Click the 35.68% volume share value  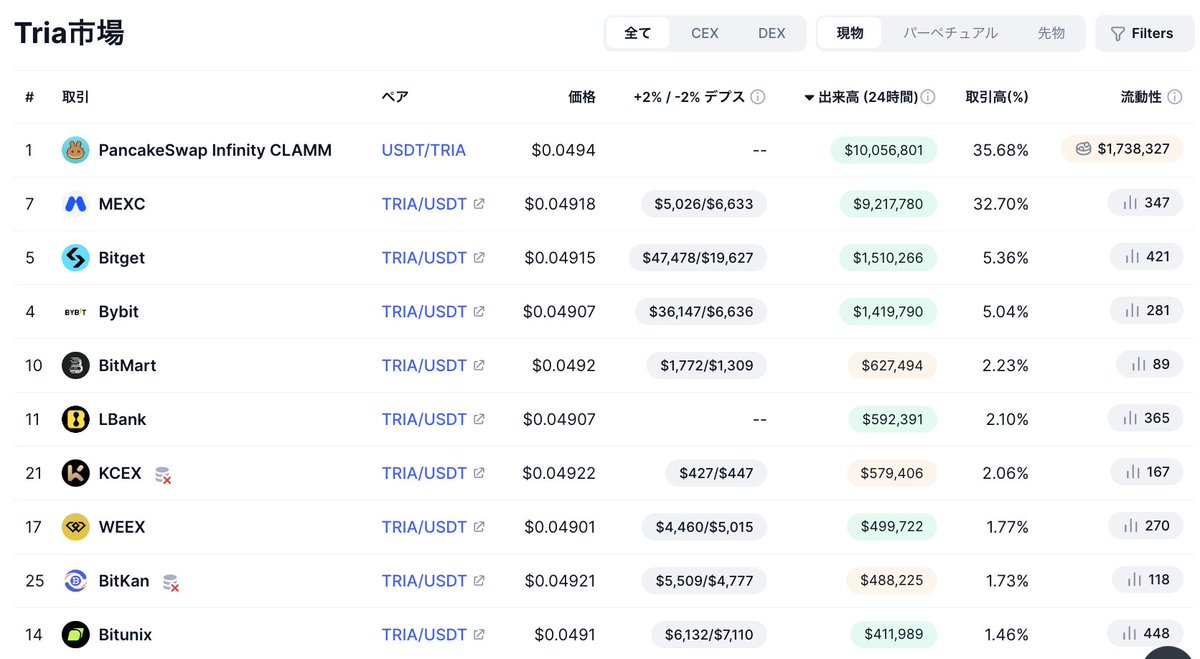point(1001,150)
